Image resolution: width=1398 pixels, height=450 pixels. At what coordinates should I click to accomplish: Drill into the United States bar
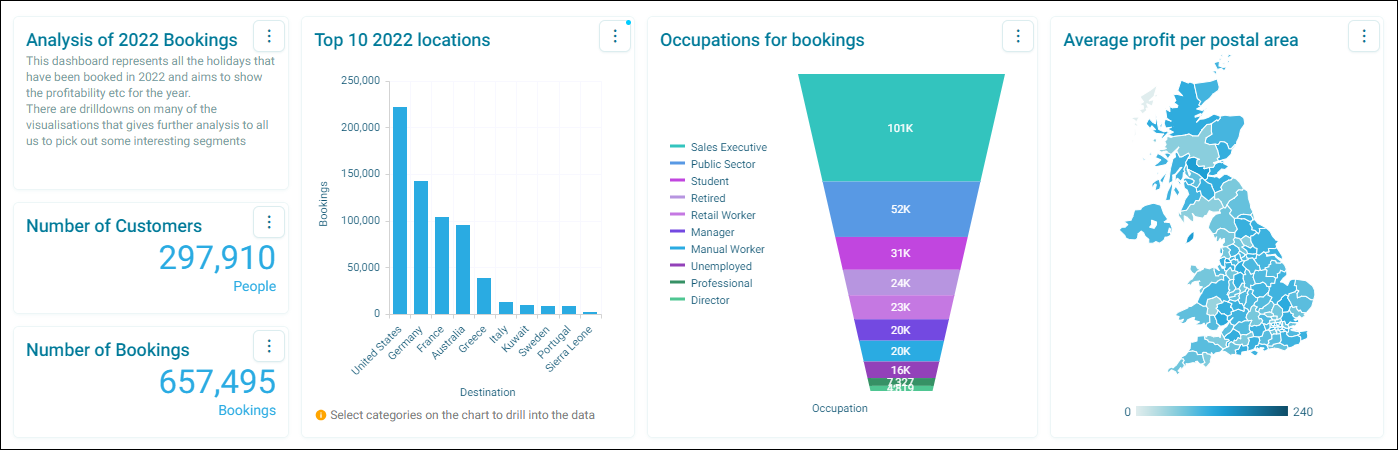400,210
